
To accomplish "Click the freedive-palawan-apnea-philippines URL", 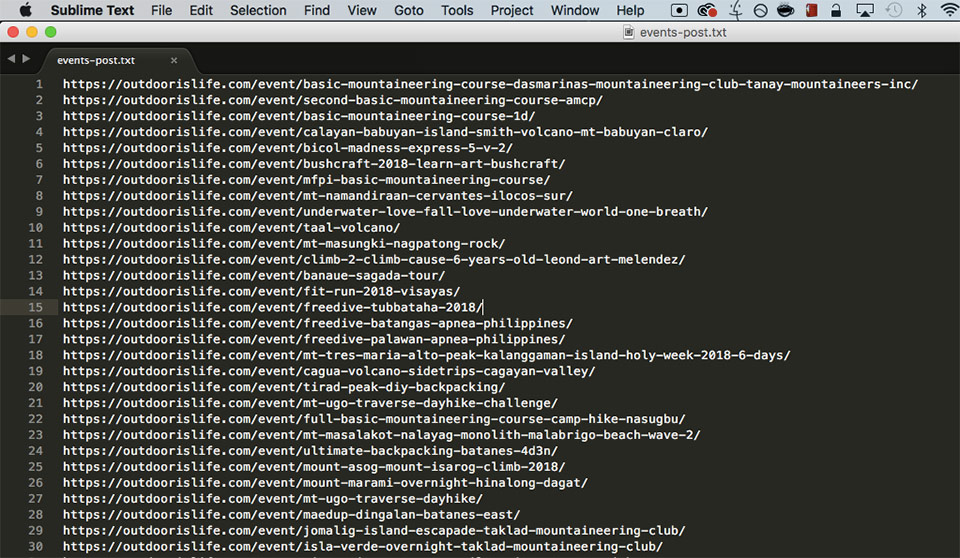I will tap(314, 339).
